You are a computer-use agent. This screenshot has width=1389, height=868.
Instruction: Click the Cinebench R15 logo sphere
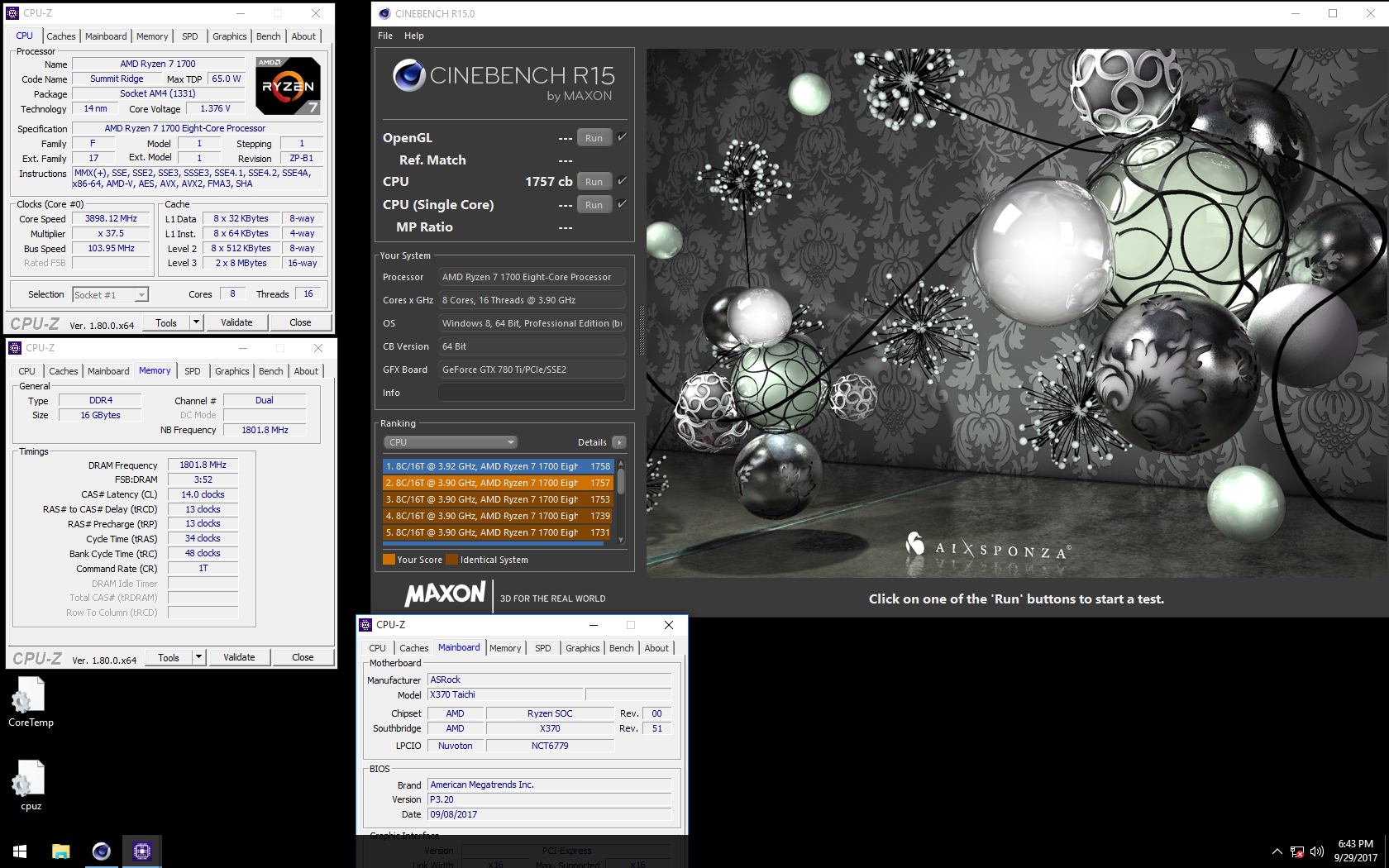[408, 75]
